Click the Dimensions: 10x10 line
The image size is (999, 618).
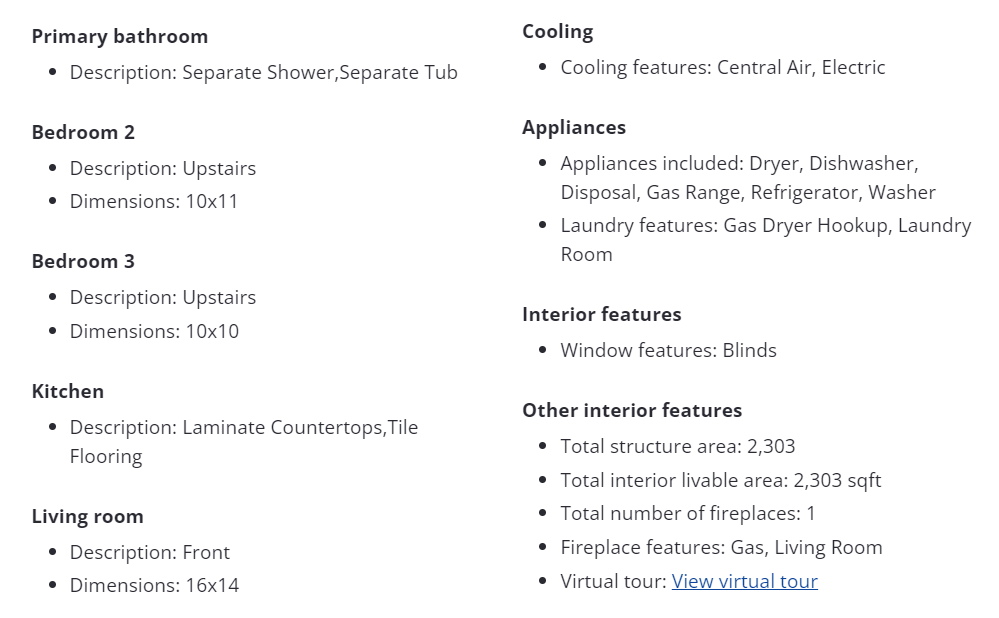(x=154, y=331)
